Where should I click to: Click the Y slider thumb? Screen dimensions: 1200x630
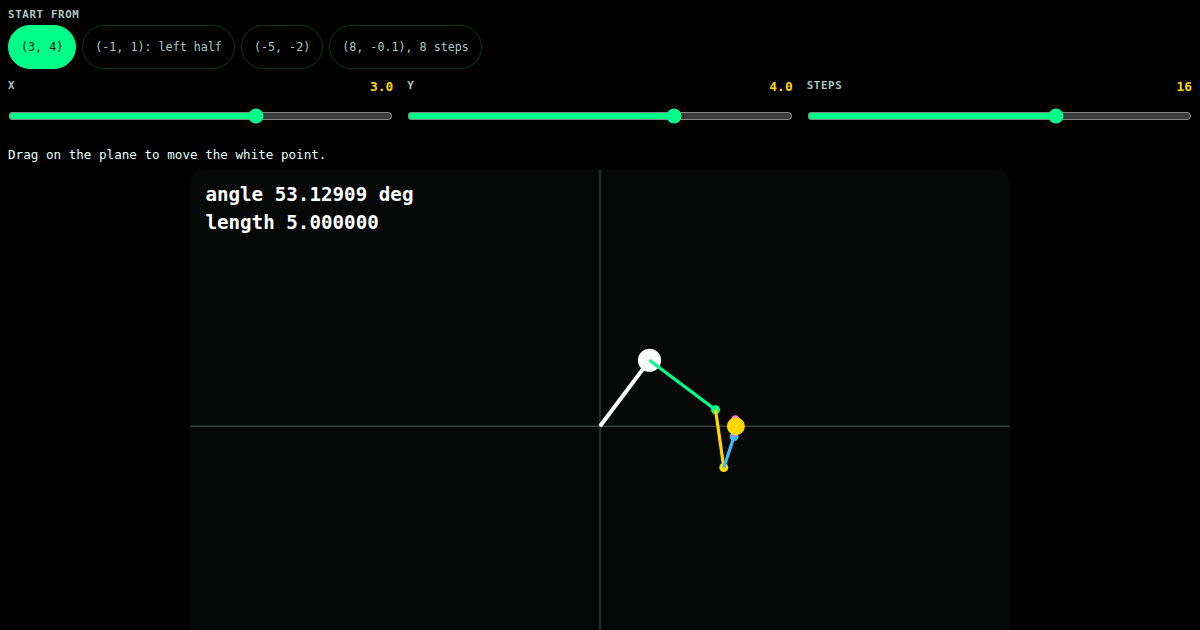(674, 116)
